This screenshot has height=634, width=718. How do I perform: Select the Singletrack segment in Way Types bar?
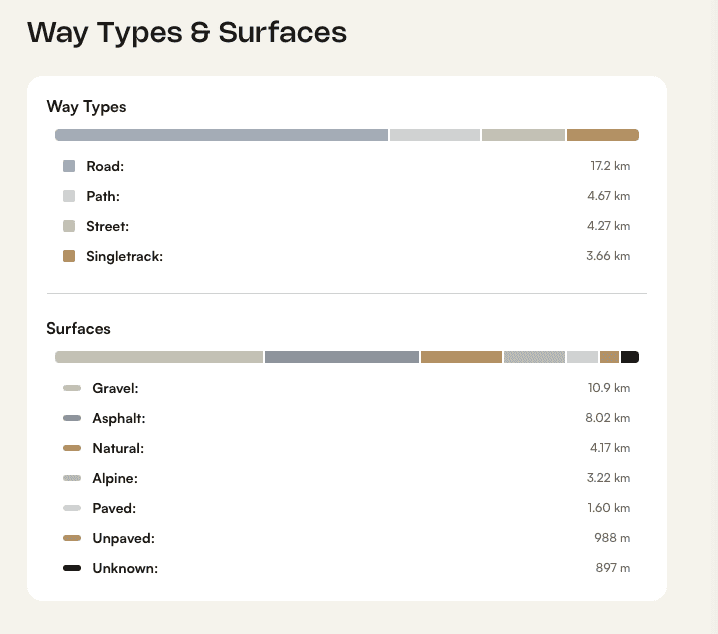pos(603,135)
